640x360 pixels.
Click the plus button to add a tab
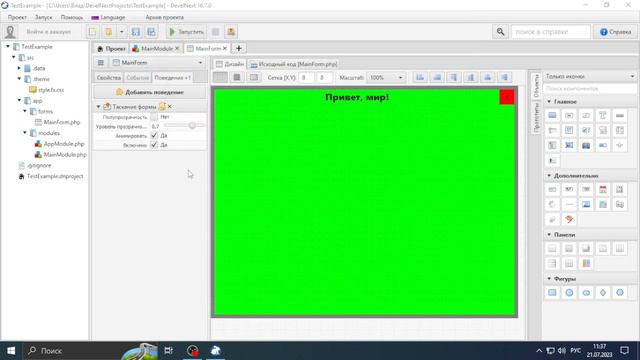239,48
